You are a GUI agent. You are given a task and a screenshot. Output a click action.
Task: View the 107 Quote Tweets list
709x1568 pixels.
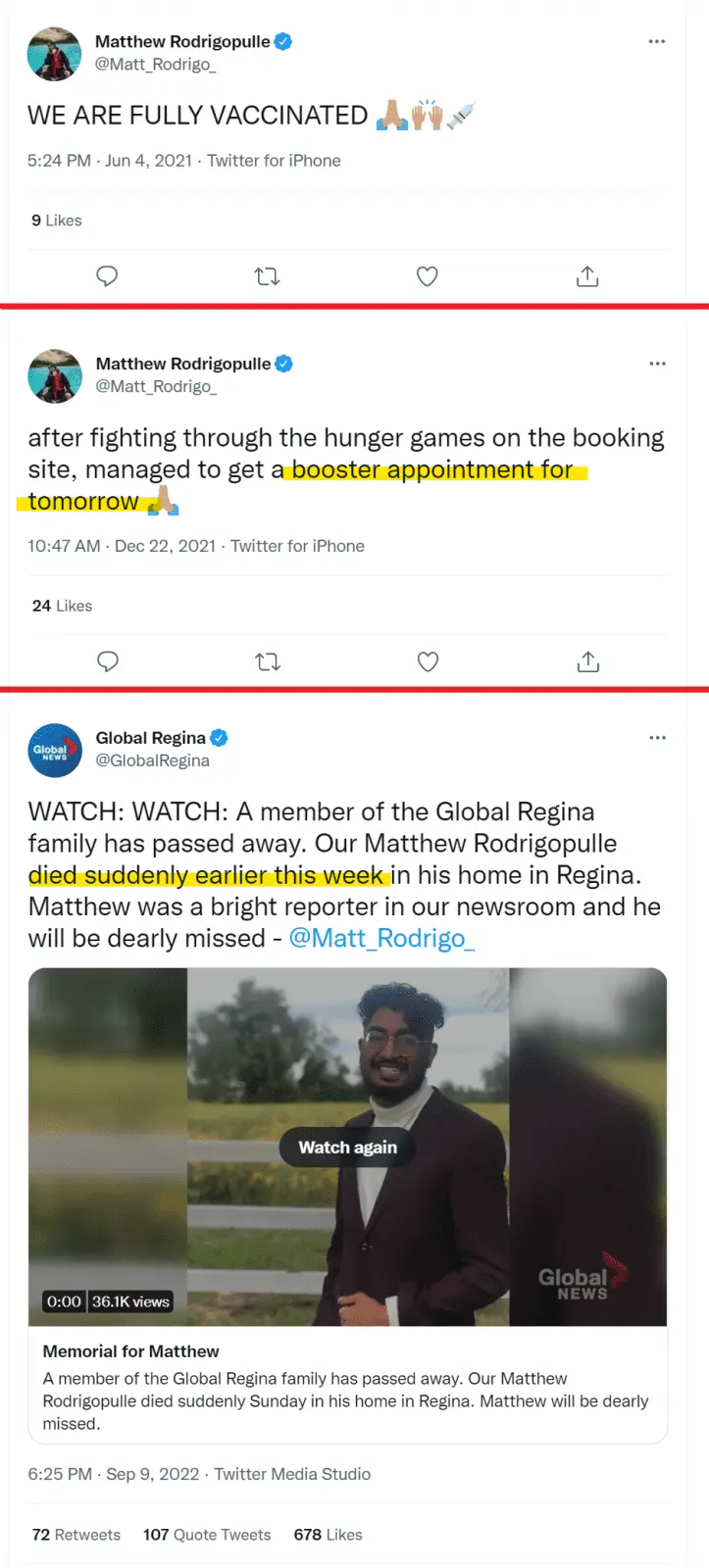(207, 1535)
